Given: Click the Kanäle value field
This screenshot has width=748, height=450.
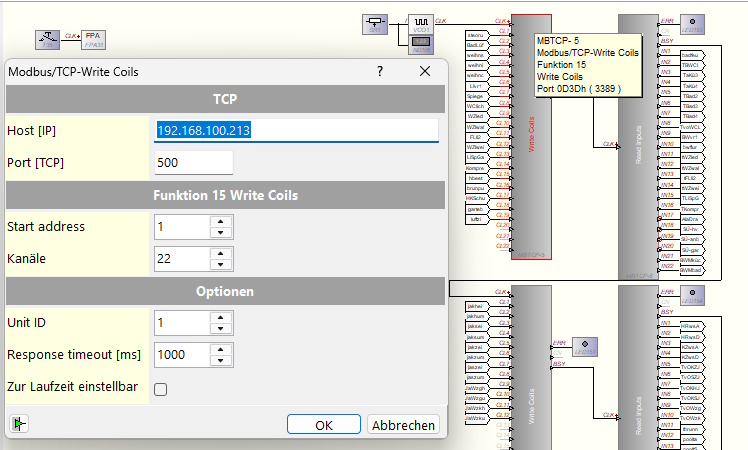Looking at the screenshot, I should [182, 259].
